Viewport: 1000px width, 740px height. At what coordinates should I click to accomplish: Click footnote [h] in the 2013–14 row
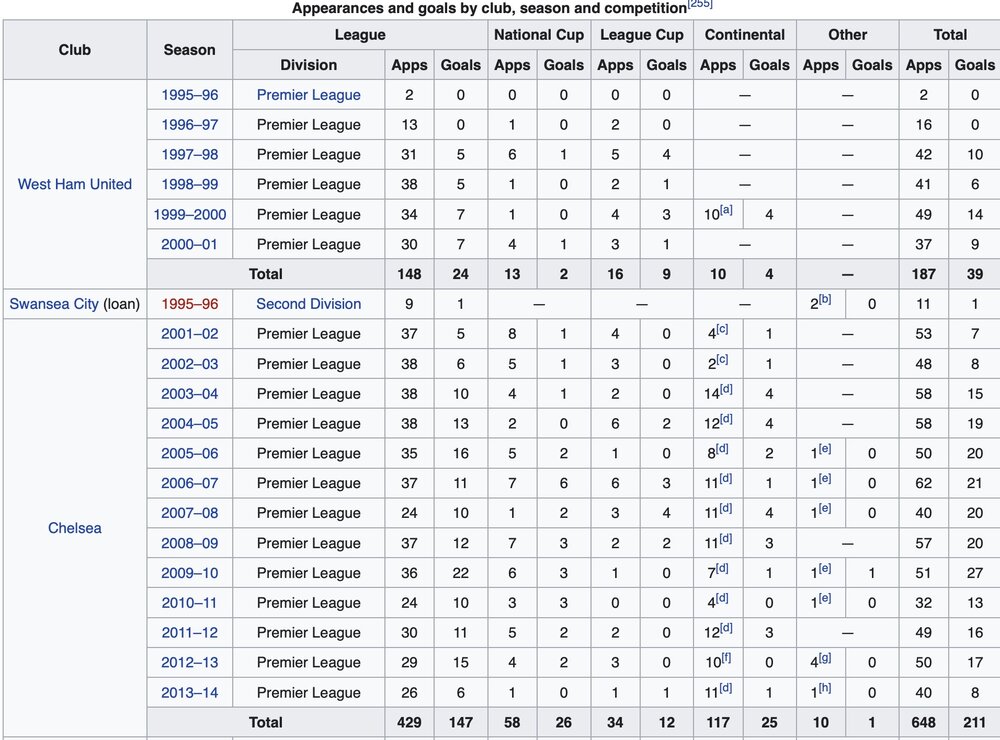click(x=825, y=688)
